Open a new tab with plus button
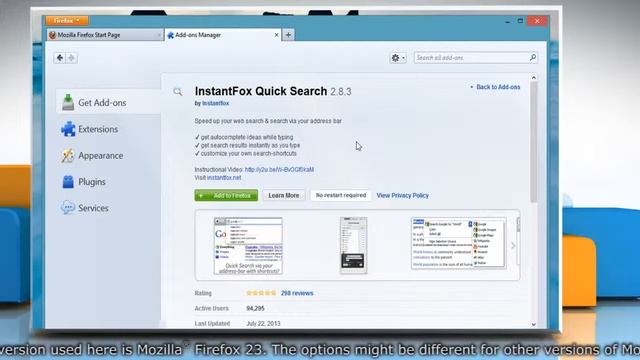The image size is (640, 360). (288, 35)
